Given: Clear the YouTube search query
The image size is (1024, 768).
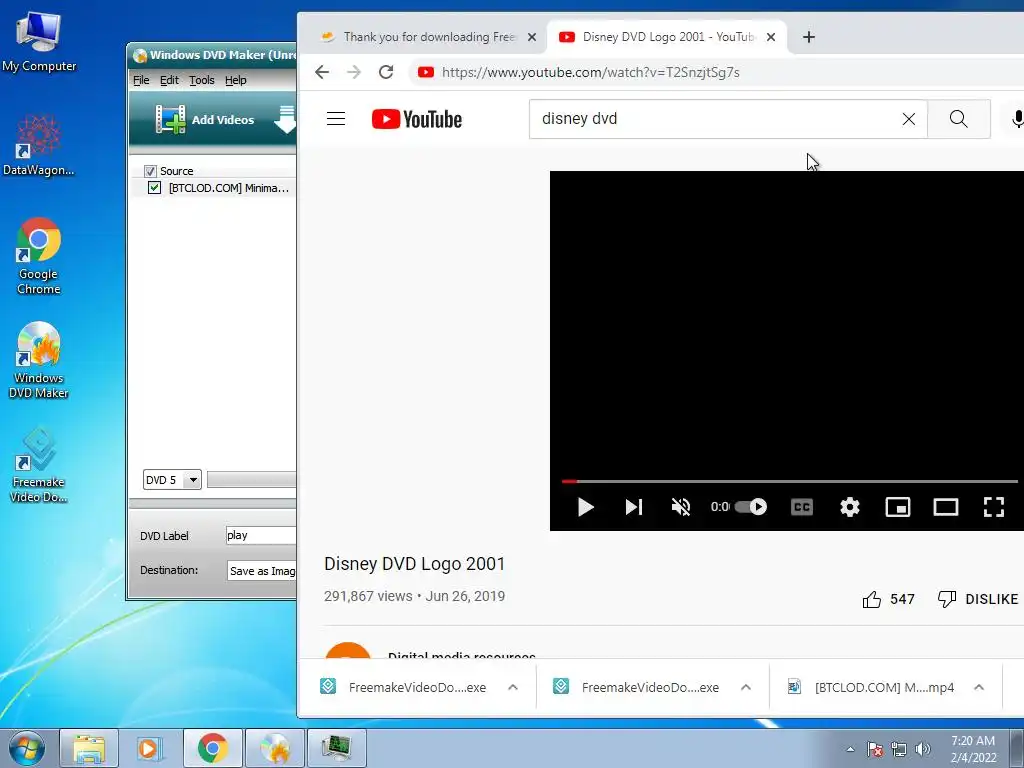Looking at the screenshot, I should tap(908, 119).
